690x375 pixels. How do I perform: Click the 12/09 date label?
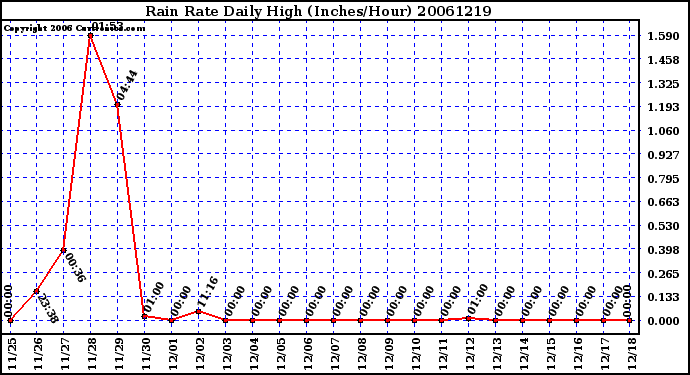click(x=388, y=354)
